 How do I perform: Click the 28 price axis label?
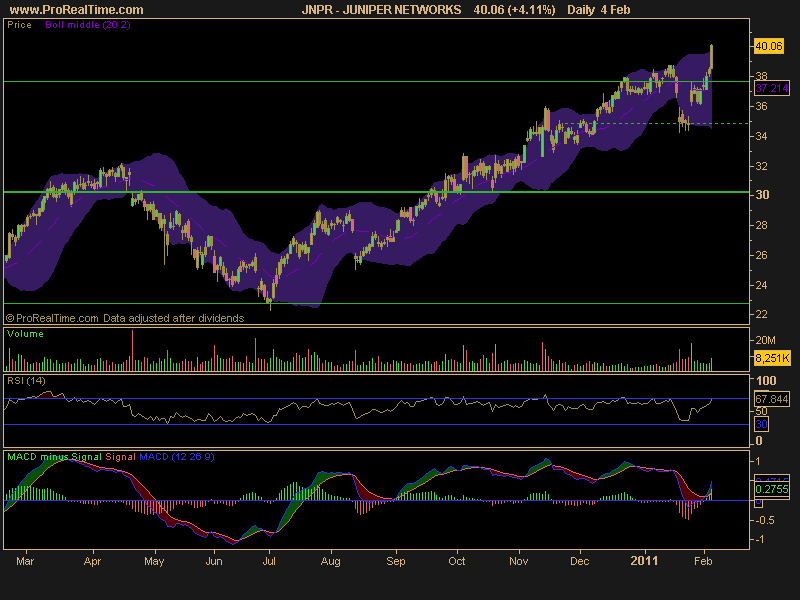pyautogui.click(x=761, y=225)
